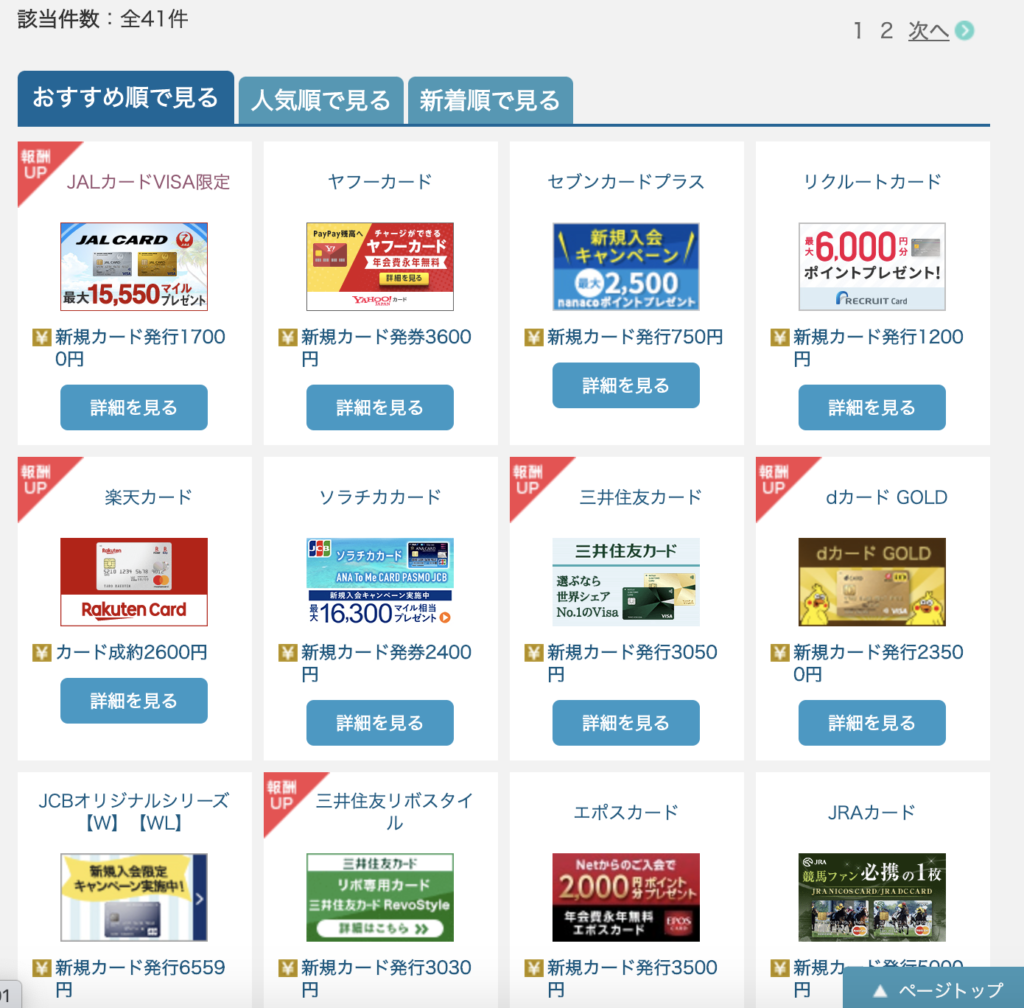Open the リクルートカード title link

click(x=872, y=181)
